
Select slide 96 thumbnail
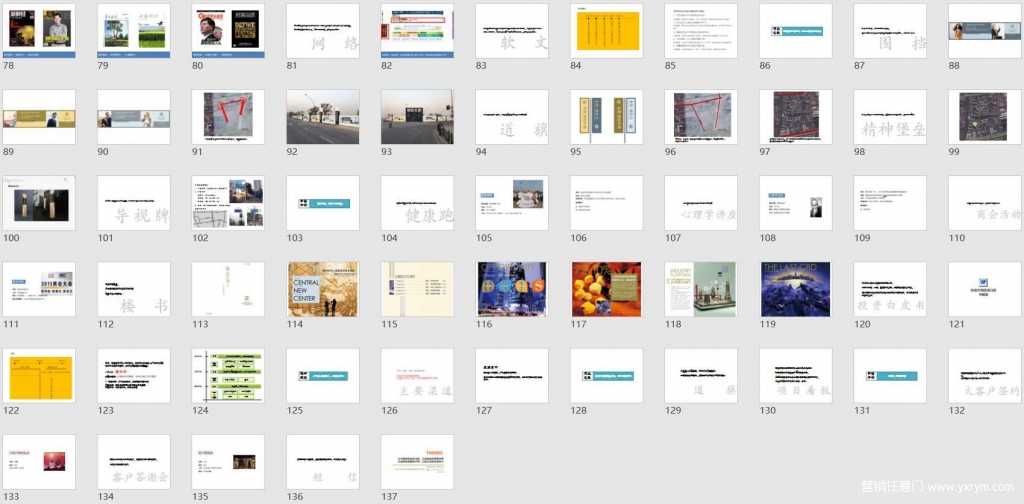[701, 117]
